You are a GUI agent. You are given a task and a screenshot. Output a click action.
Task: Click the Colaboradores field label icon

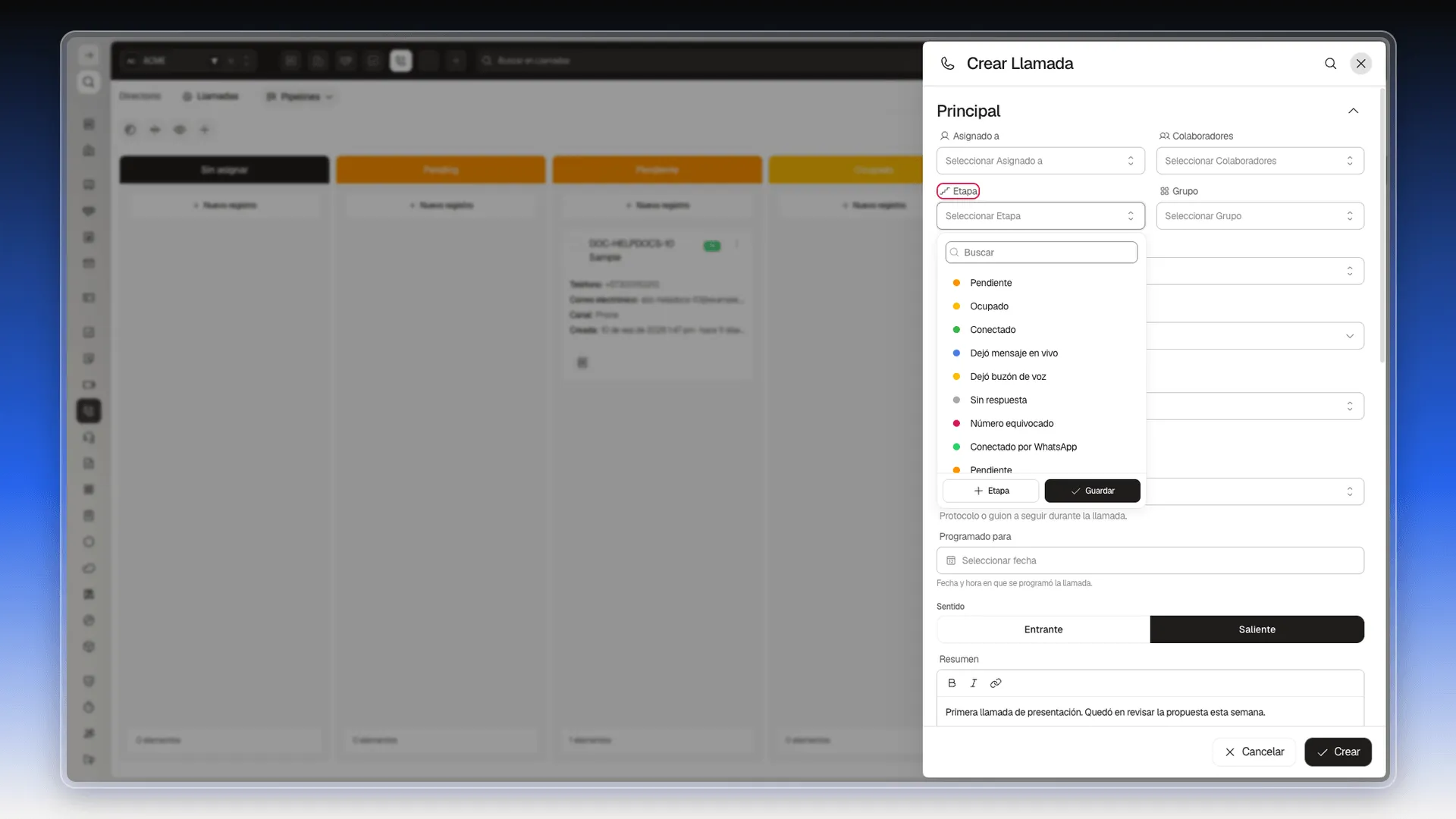click(1164, 136)
